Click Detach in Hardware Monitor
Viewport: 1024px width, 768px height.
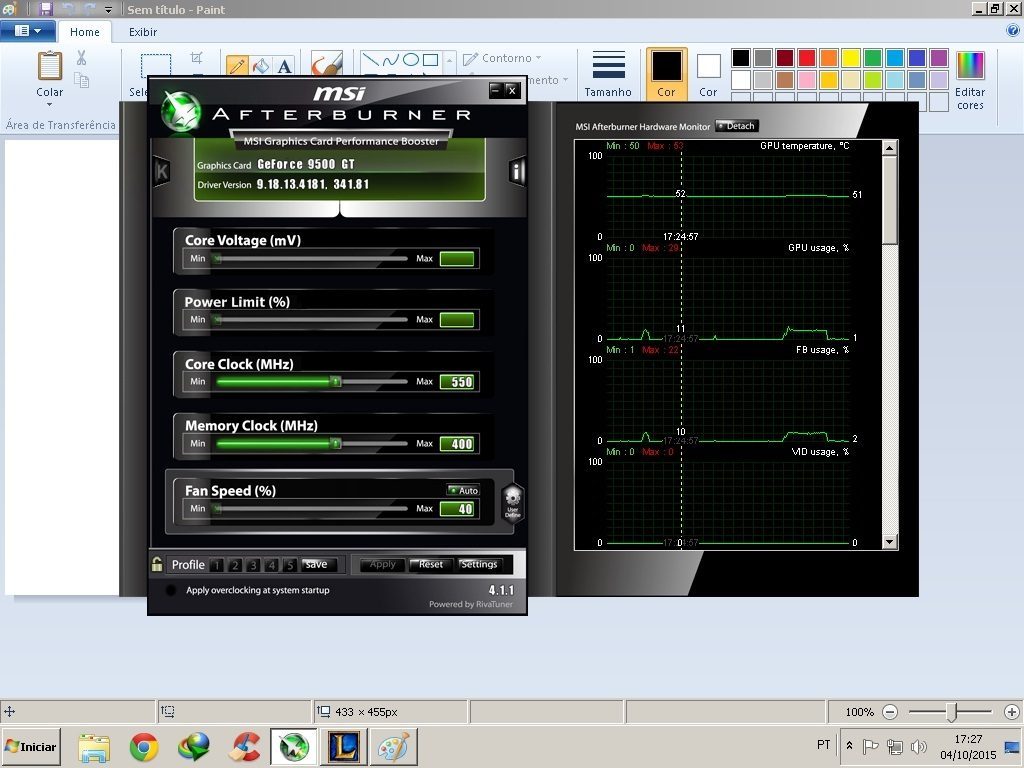tap(737, 126)
